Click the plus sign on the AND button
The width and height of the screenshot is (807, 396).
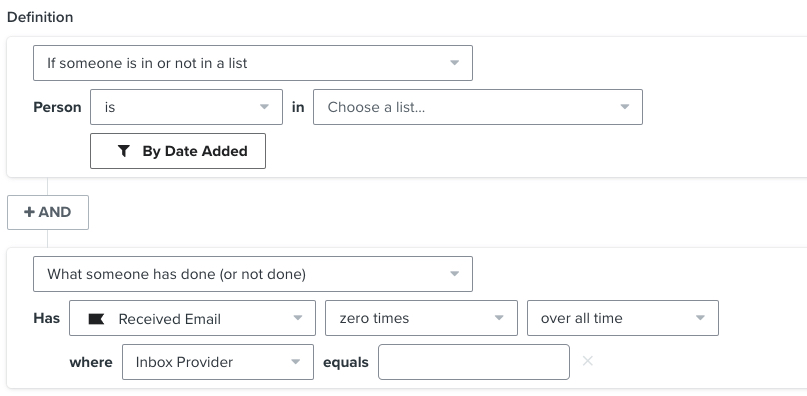[x=29, y=212]
